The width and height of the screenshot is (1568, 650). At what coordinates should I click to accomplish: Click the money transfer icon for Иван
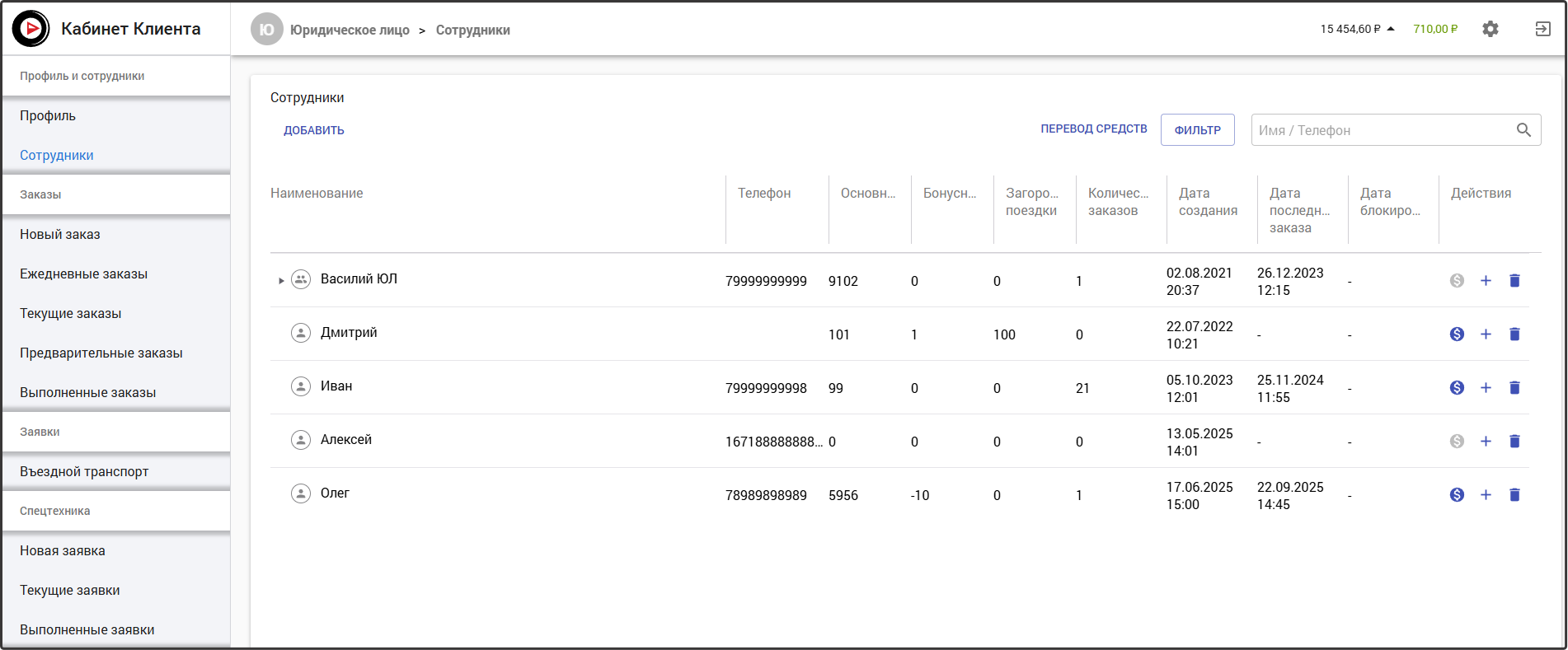tap(1457, 388)
